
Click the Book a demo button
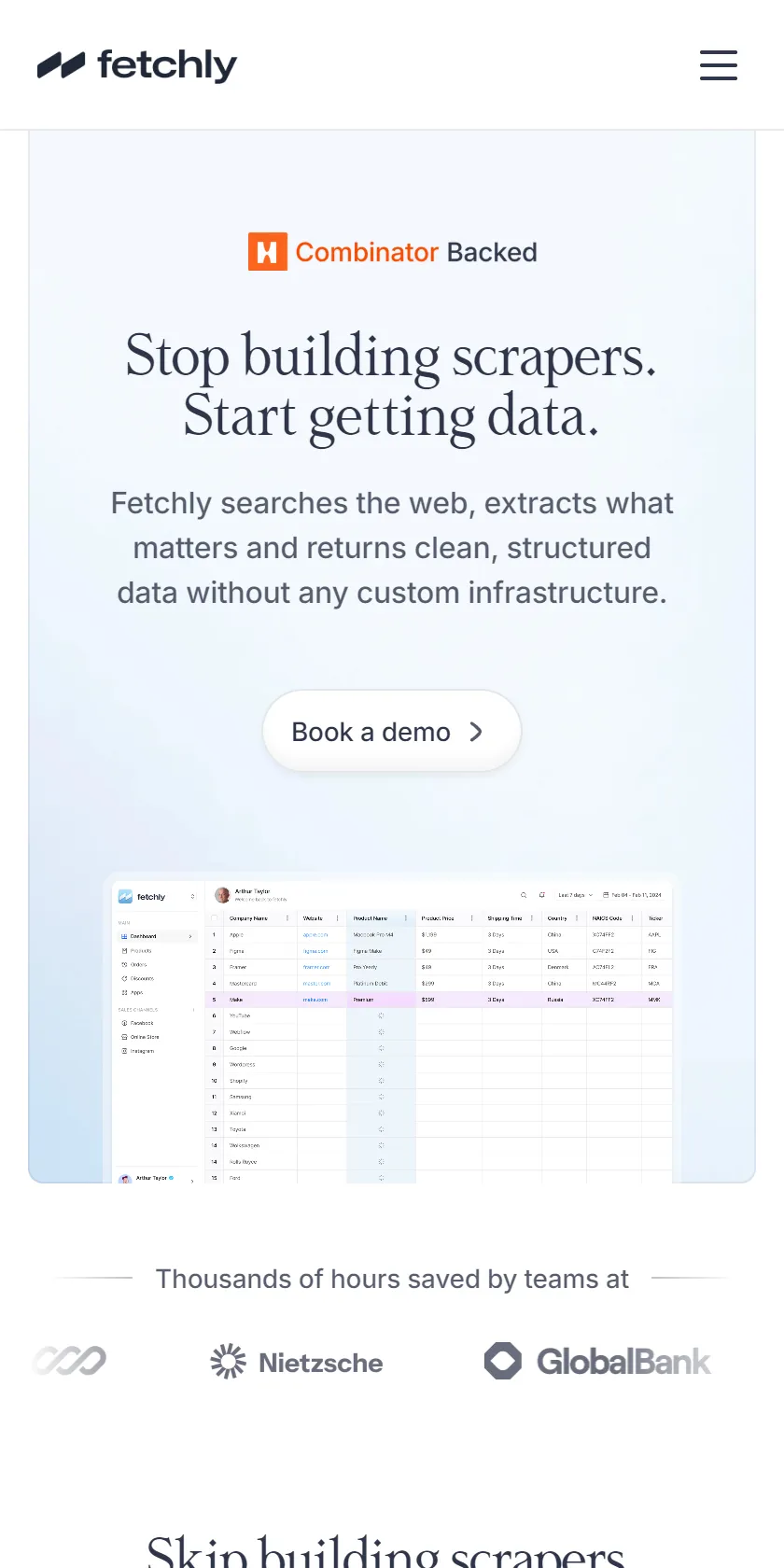(391, 732)
